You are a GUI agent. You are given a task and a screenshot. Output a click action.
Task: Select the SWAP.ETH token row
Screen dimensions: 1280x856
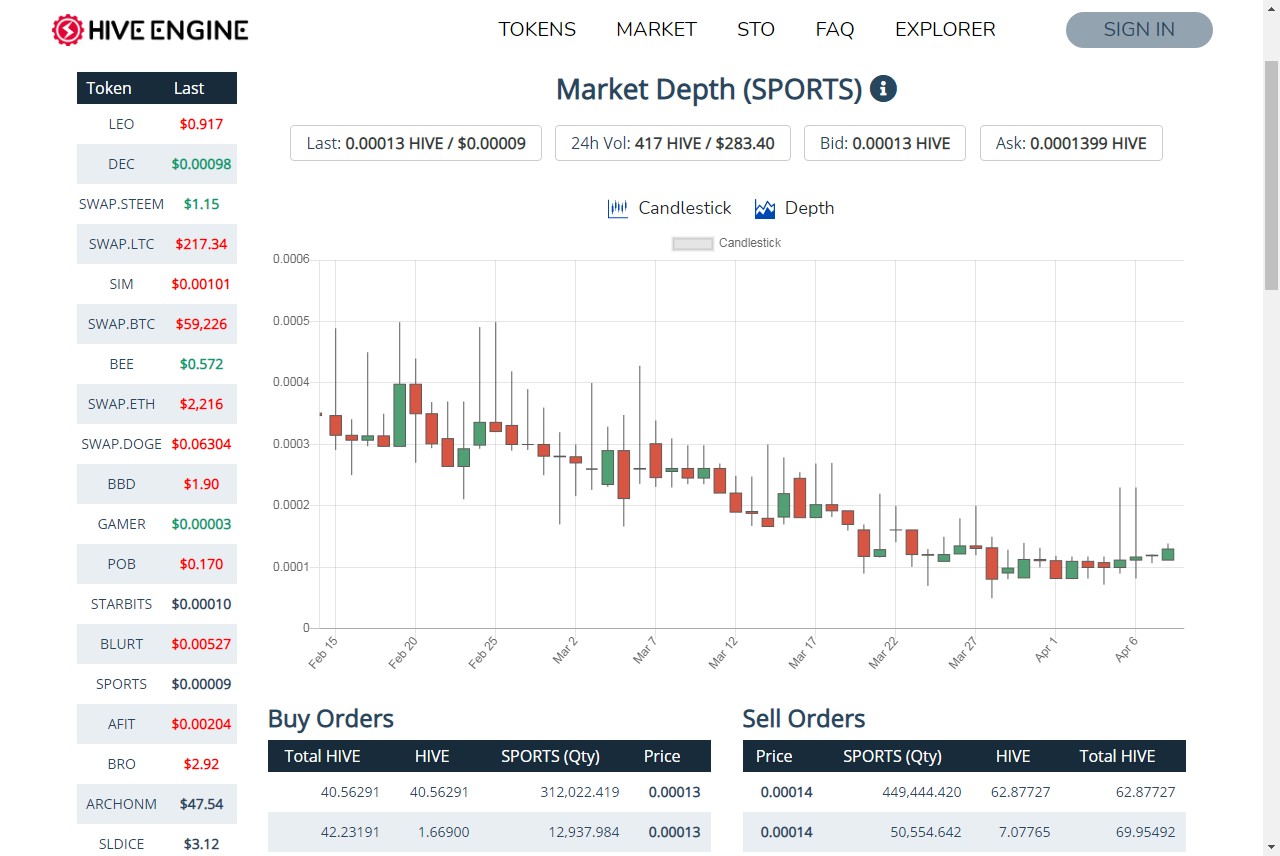[157, 404]
